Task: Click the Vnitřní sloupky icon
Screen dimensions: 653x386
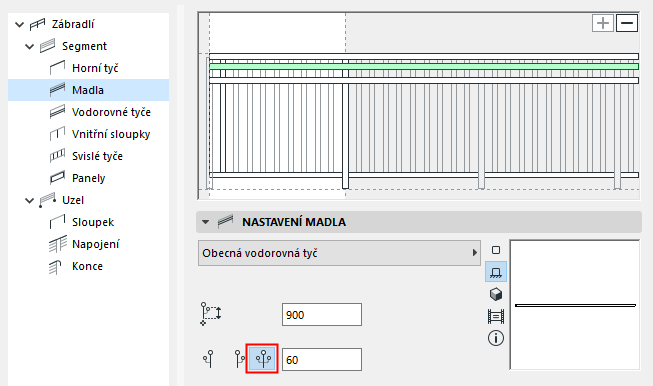Action: pos(57,134)
